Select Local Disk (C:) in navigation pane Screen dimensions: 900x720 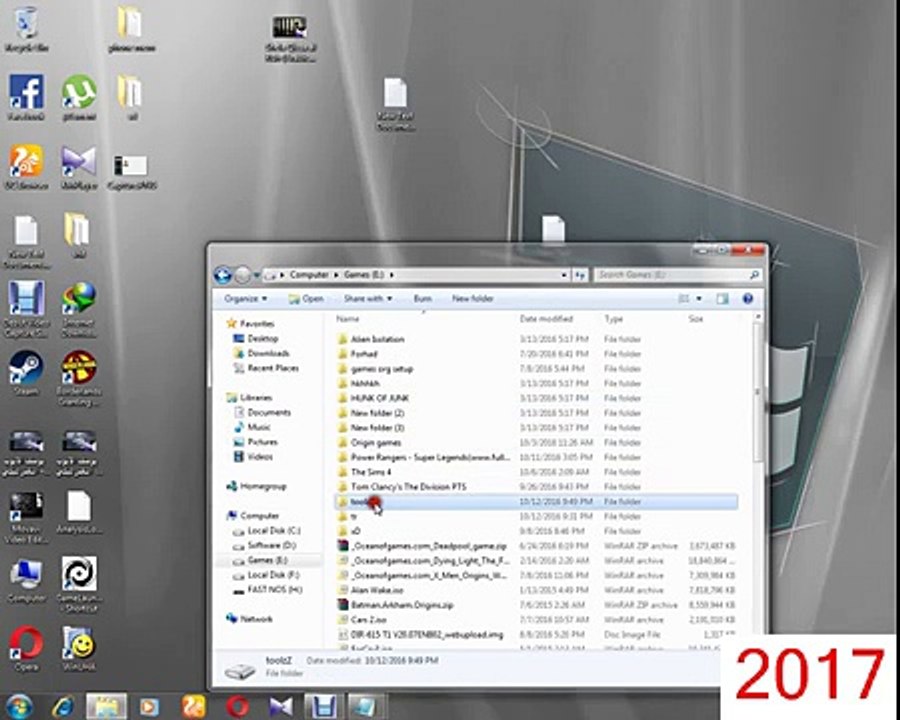click(267, 531)
